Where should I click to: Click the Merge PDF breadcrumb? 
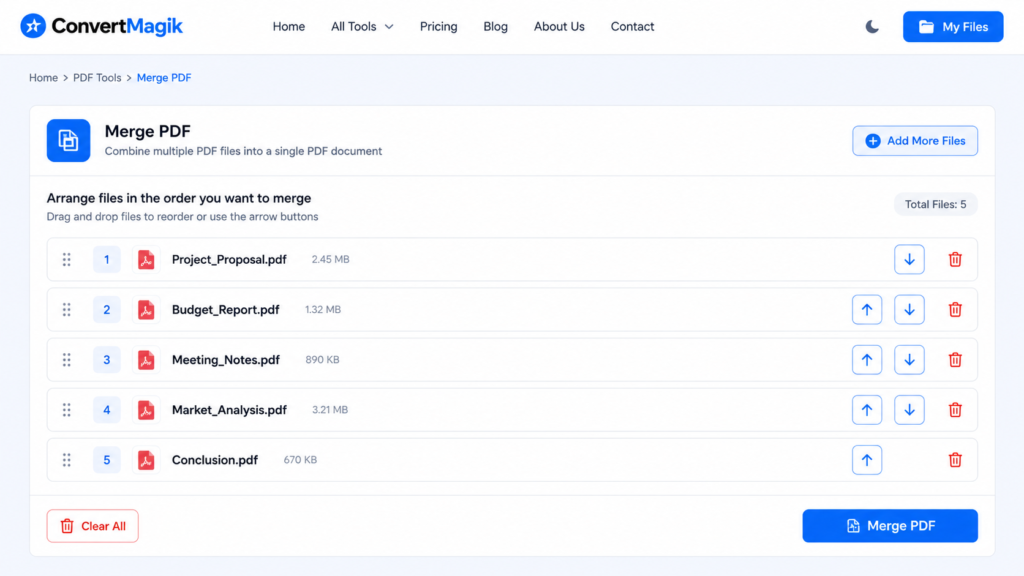pos(164,78)
